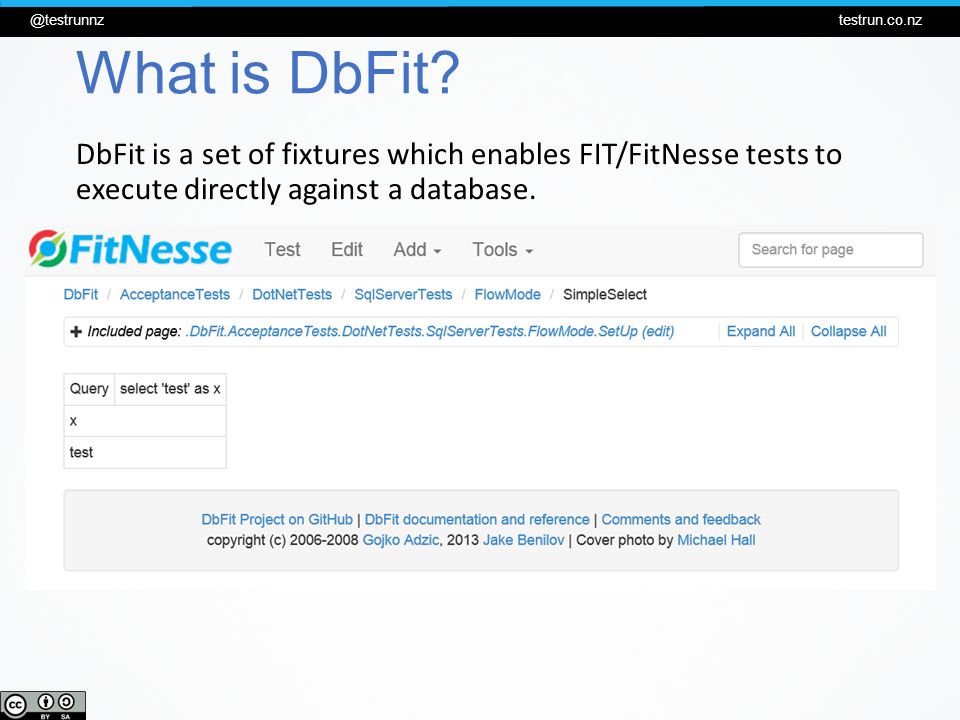Open DbFit documentation and reference link

pyautogui.click(x=477, y=519)
